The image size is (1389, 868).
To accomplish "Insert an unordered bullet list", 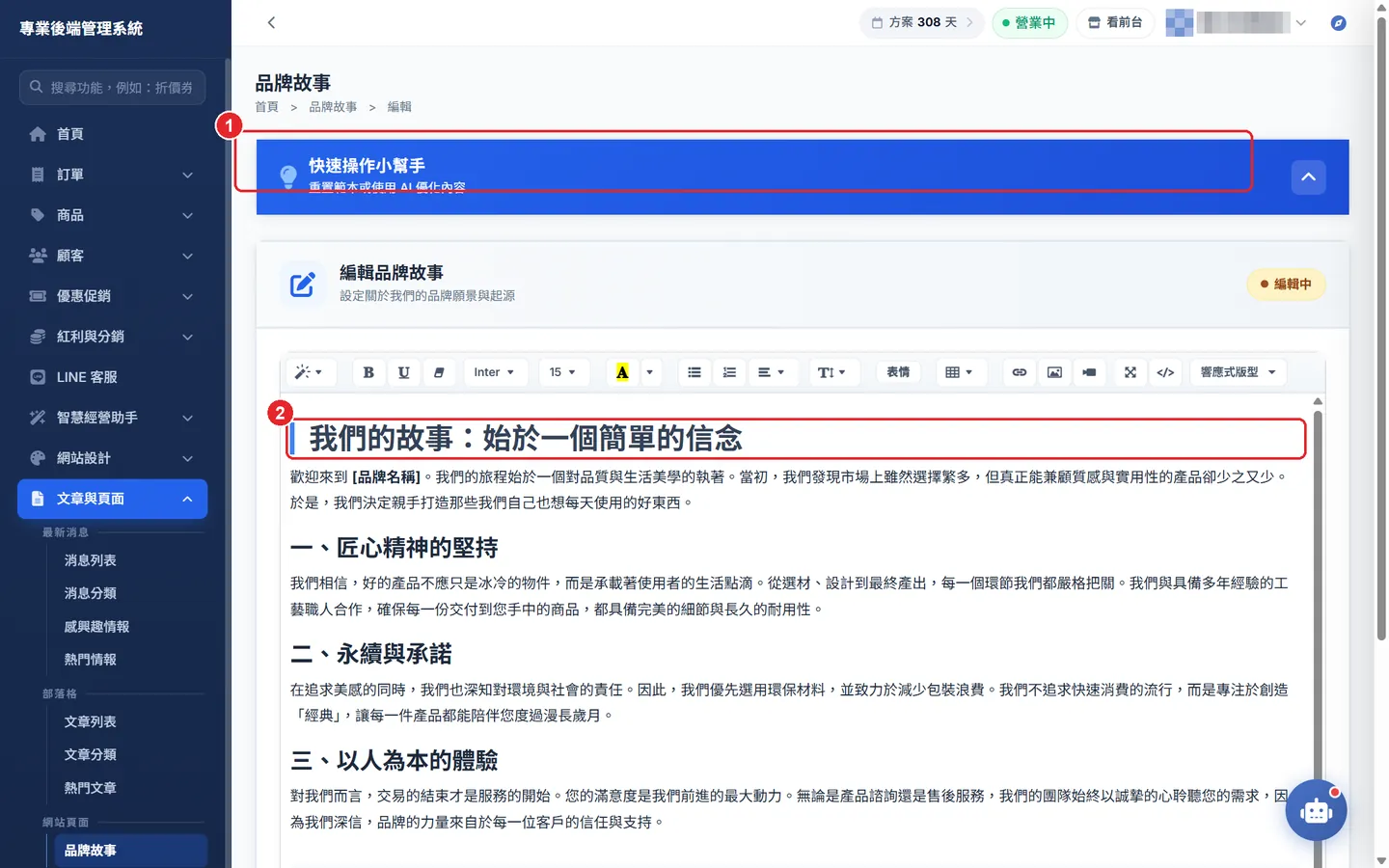I will (x=694, y=372).
